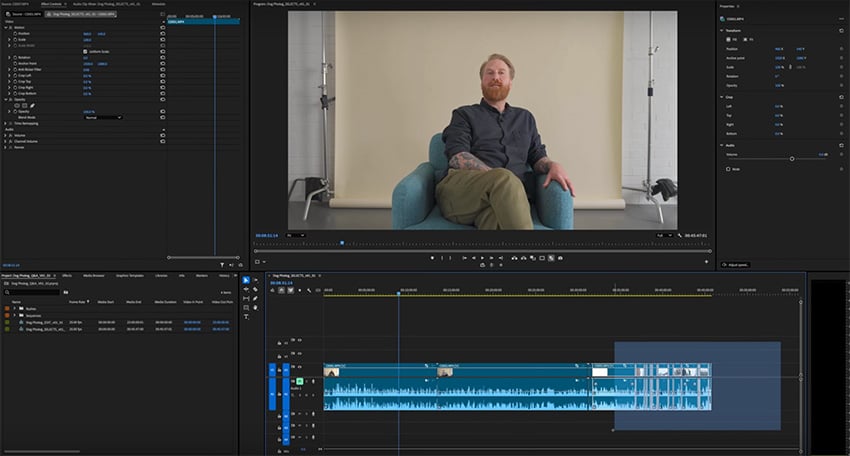Toggle the Uniform Scale checkbox

[84, 51]
